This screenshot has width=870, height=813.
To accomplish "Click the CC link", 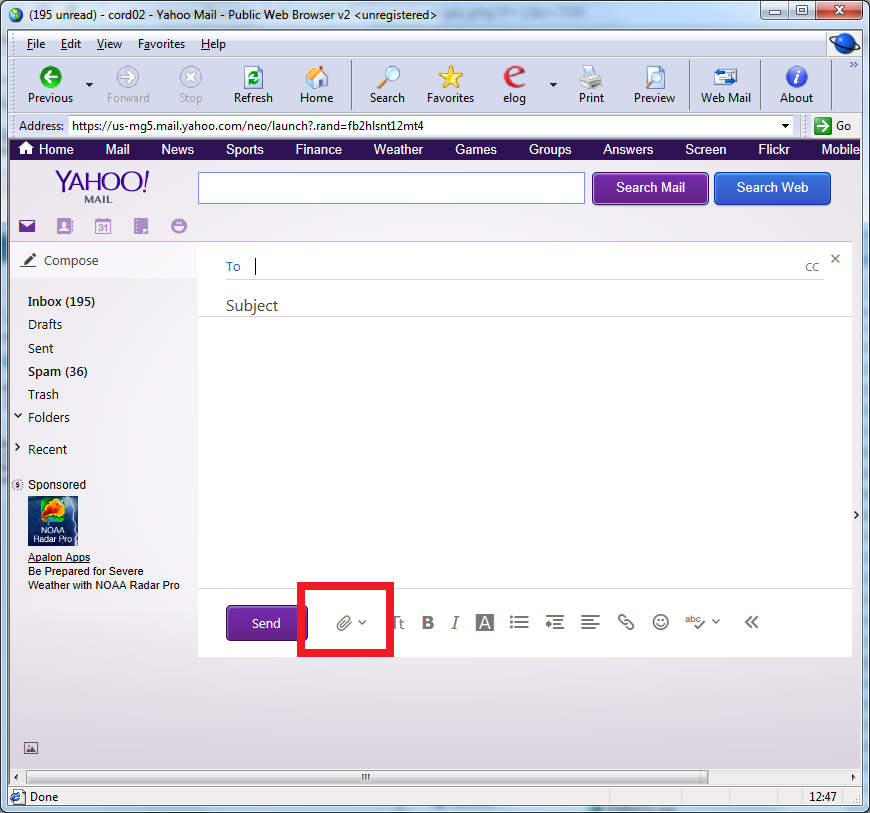I will coord(812,267).
